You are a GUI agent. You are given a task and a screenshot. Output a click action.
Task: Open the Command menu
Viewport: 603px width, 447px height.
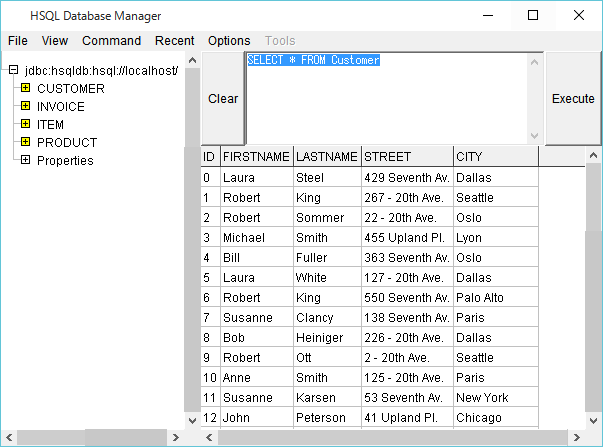(x=112, y=41)
